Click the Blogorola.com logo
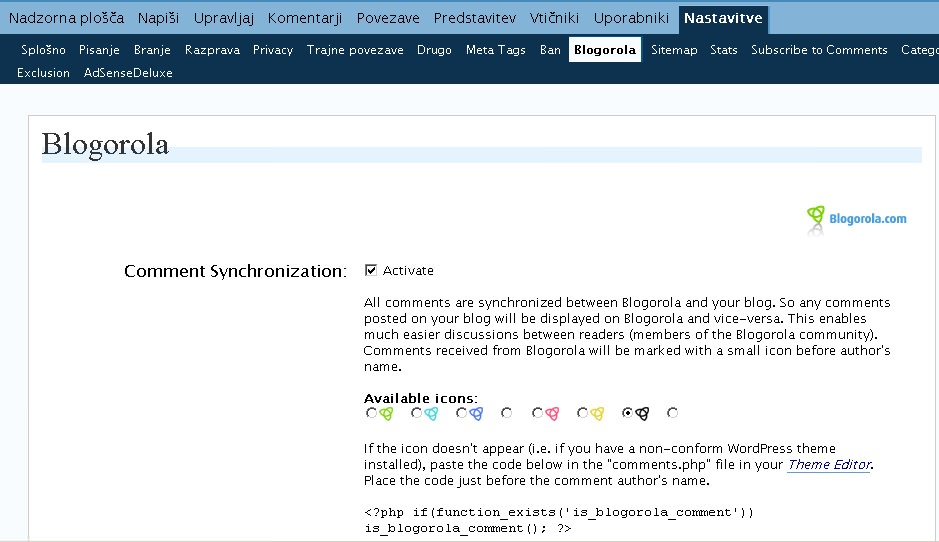The width and height of the screenshot is (939, 542). pos(857,218)
